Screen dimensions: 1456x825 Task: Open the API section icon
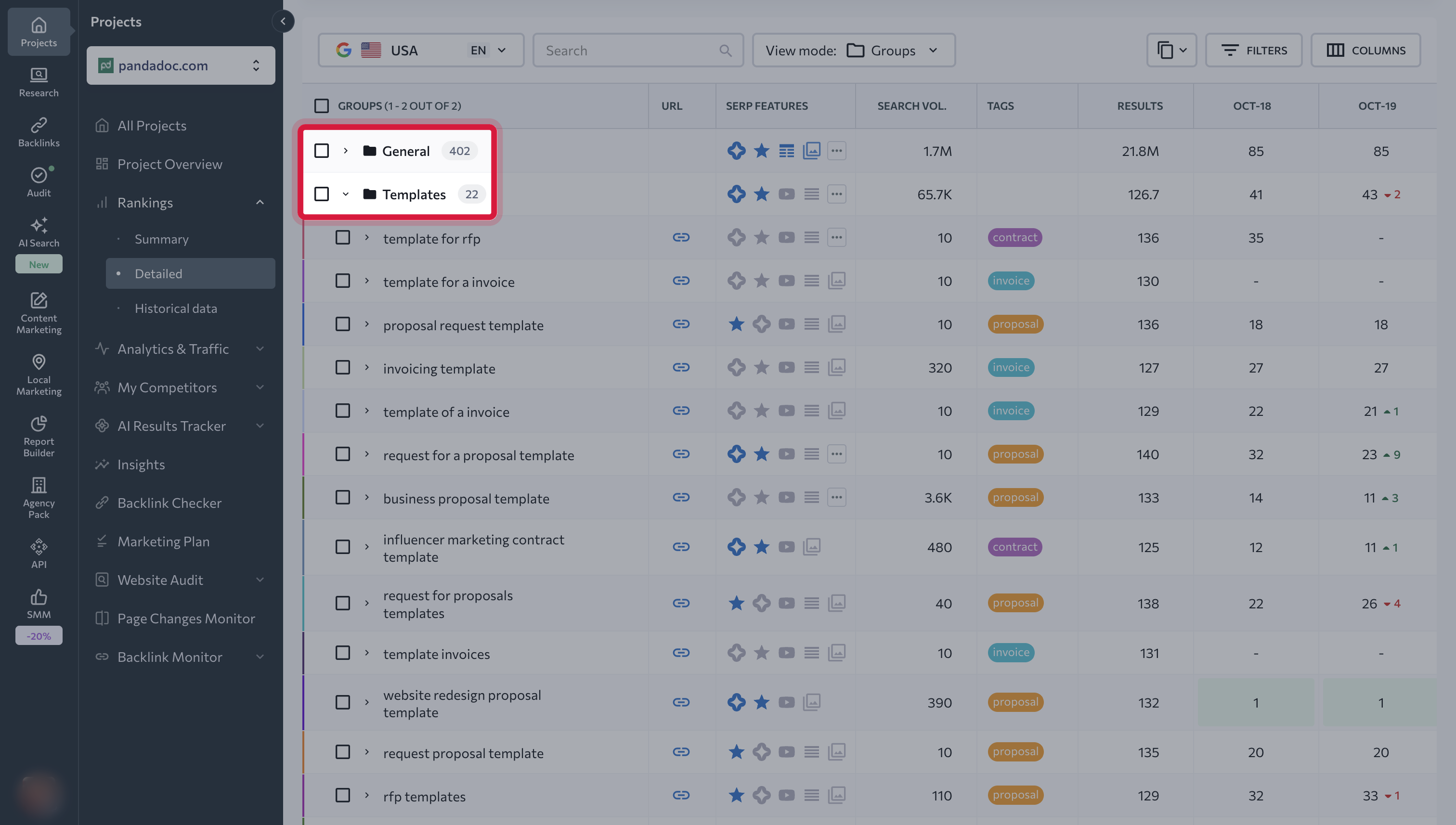[x=39, y=547]
